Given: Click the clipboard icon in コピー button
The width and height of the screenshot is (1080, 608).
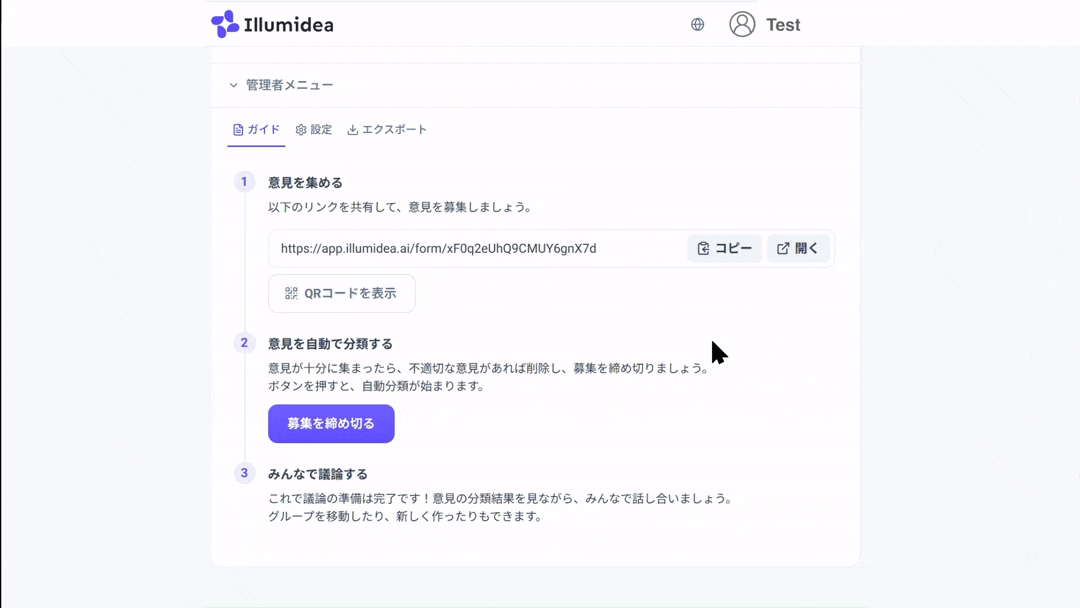Looking at the screenshot, I should tap(704, 249).
